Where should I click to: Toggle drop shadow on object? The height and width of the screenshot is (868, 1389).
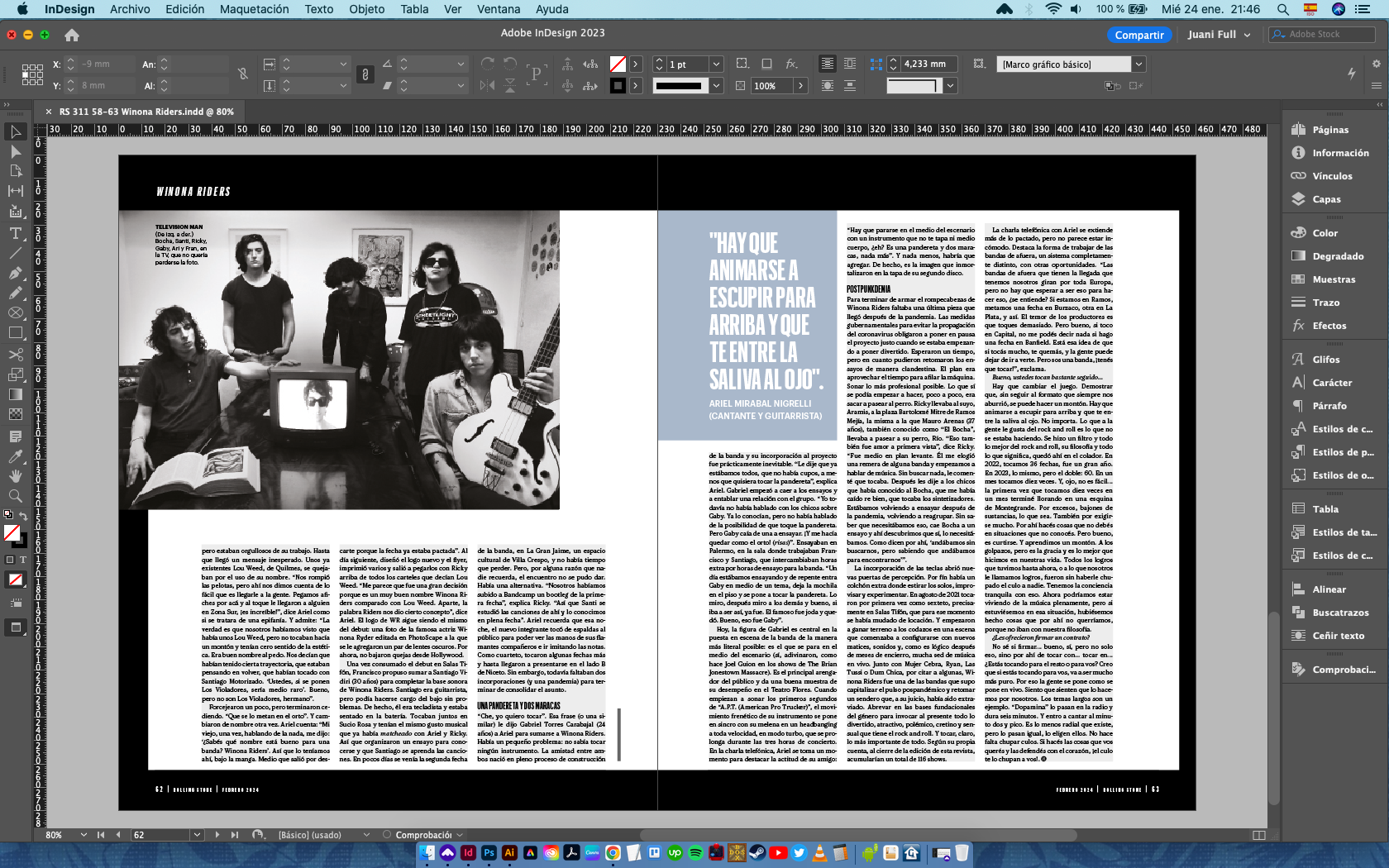tap(766, 64)
